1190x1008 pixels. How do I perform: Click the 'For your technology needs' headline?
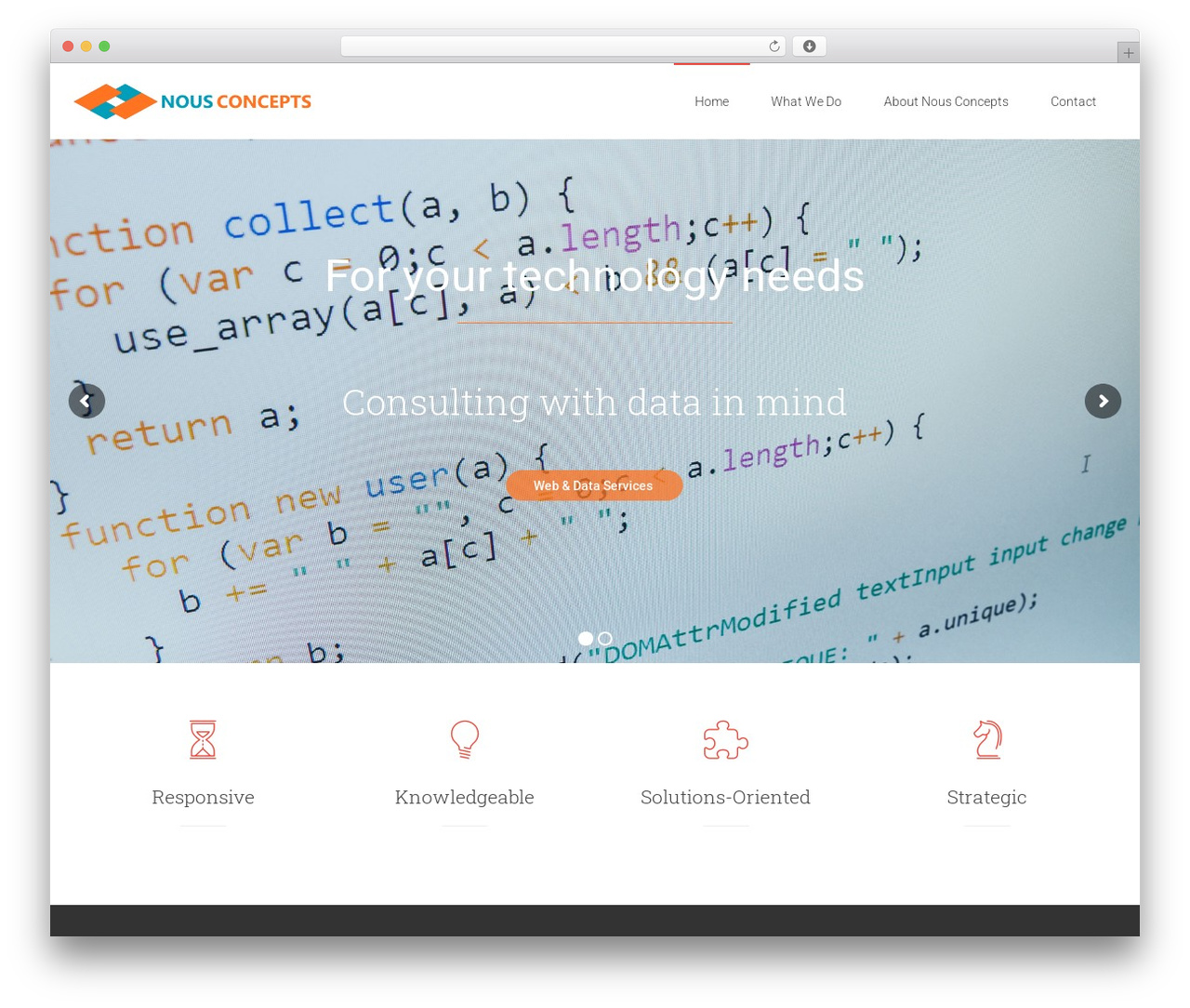pos(595,276)
